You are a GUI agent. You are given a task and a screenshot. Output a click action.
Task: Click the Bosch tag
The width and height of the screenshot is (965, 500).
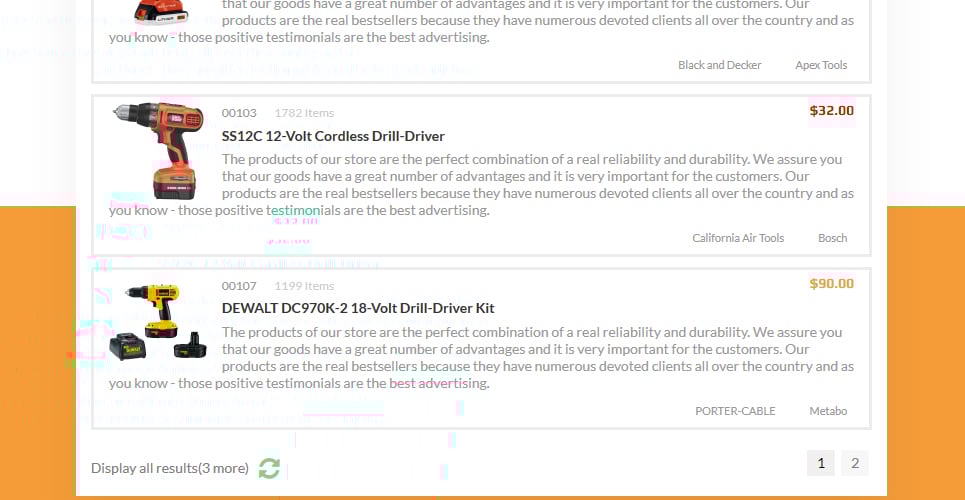point(832,238)
